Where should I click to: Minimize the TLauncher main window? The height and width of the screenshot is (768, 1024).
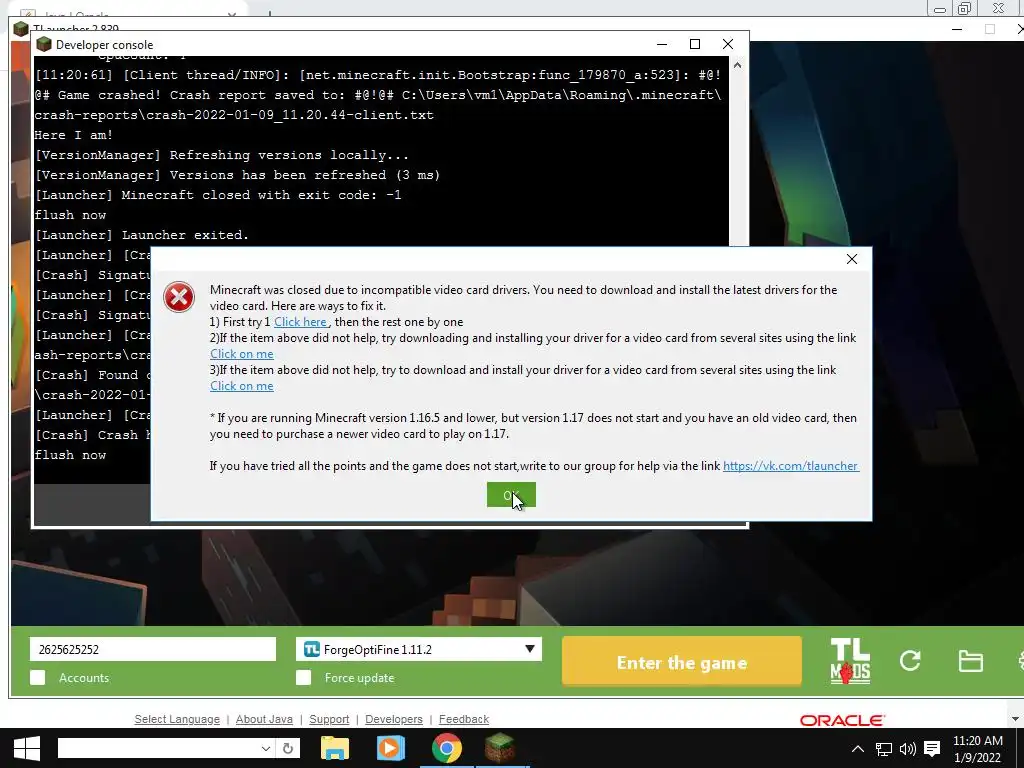click(x=957, y=29)
